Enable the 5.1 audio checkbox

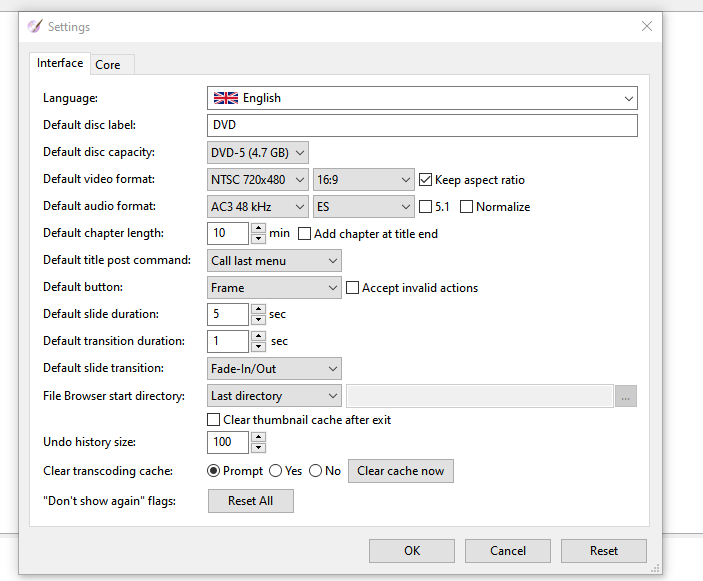[x=425, y=207]
